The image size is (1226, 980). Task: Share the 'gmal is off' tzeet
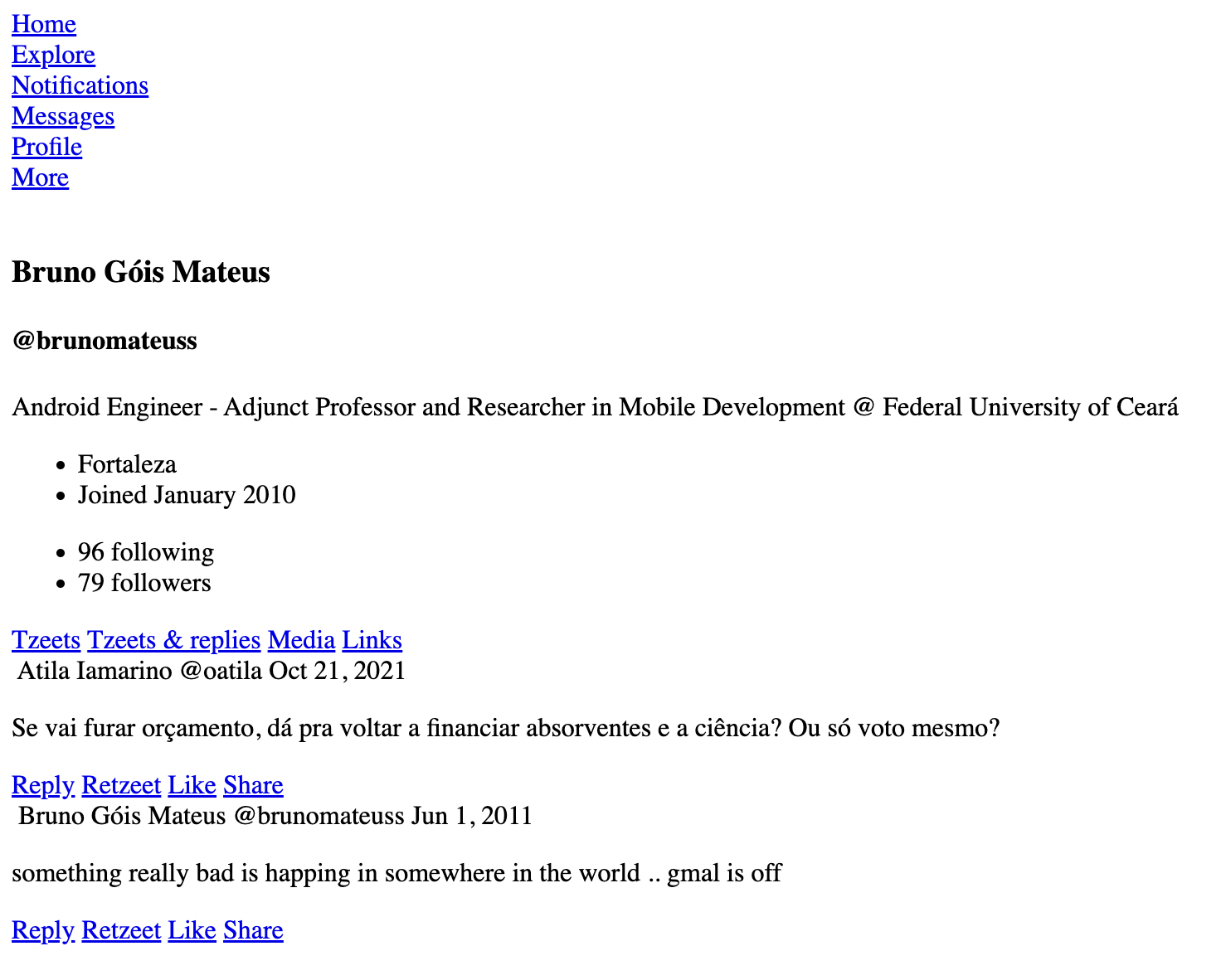(x=253, y=930)
